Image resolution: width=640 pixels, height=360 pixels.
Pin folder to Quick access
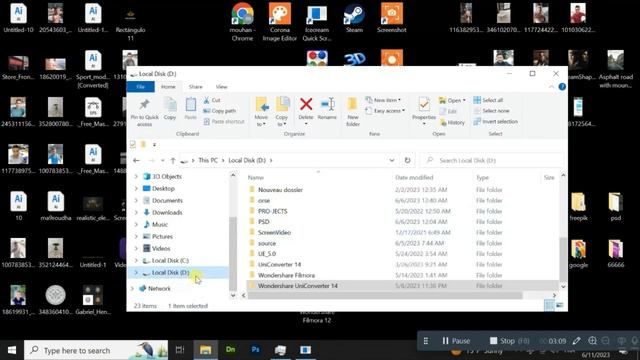coord(144,112)
